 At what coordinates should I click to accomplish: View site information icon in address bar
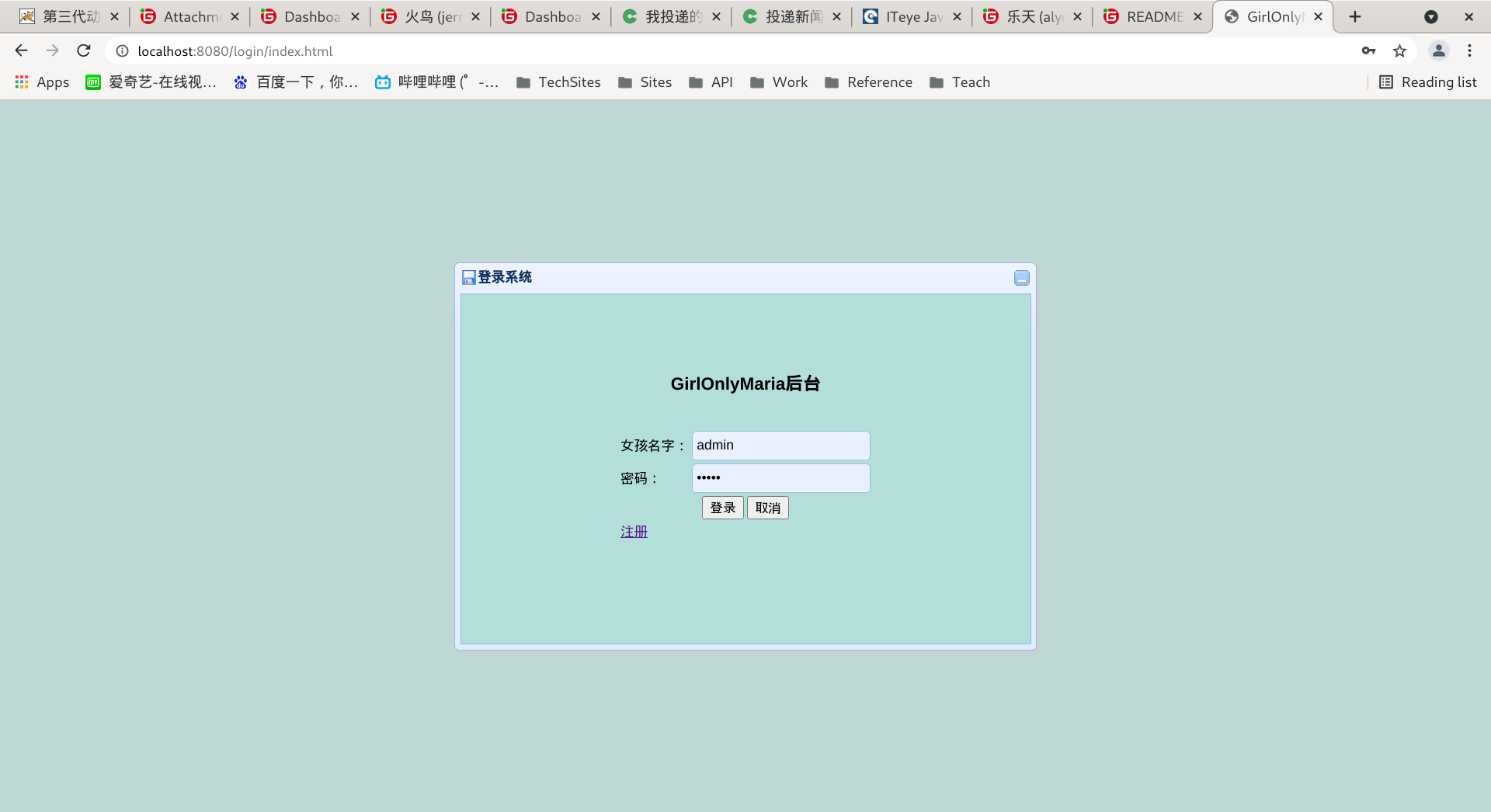click(x=122, y=50)
